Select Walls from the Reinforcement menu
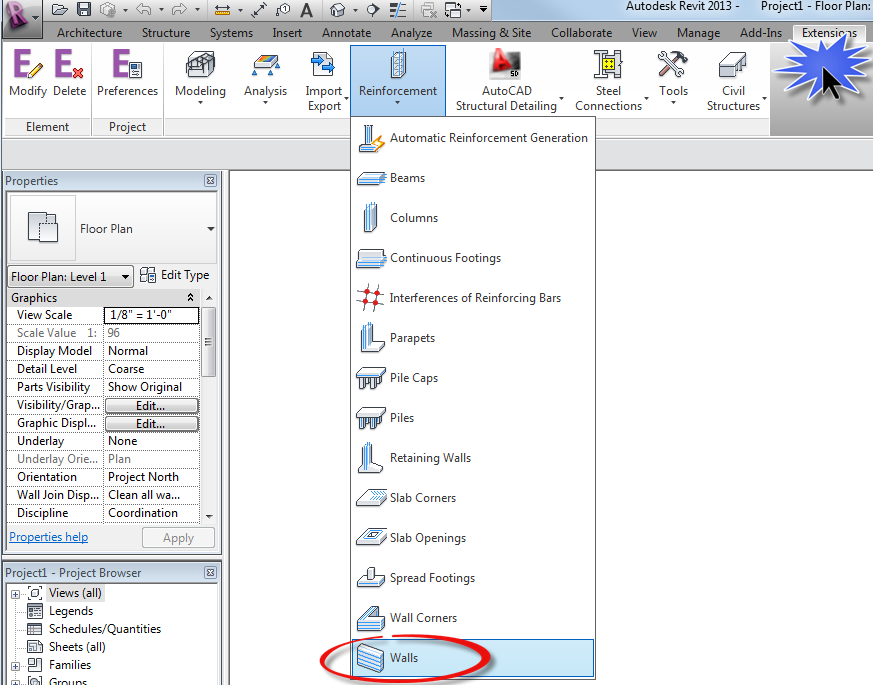 [404, 658]
